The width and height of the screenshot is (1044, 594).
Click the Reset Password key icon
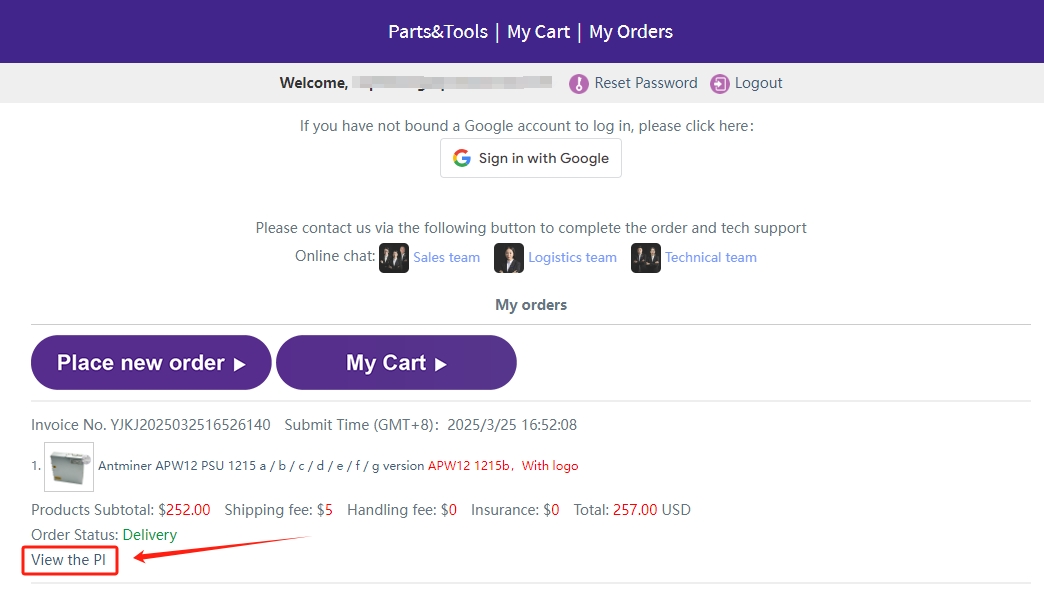tap(579, 84)
